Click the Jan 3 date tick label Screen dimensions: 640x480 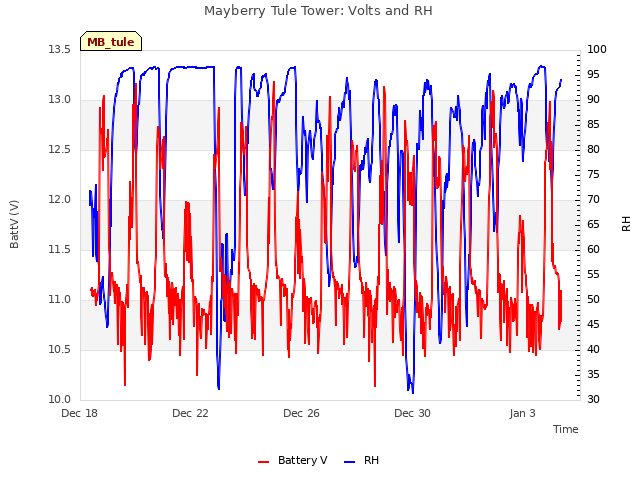click(x=522, y=413)
